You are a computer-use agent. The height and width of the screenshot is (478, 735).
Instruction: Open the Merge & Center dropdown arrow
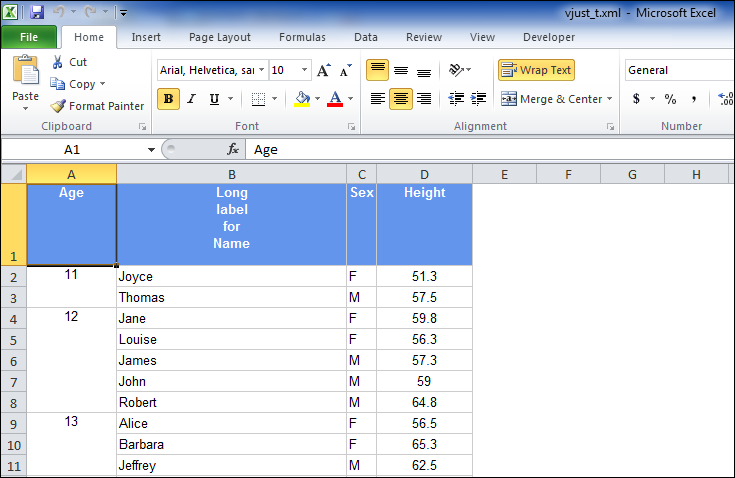(x=610, y=99)
